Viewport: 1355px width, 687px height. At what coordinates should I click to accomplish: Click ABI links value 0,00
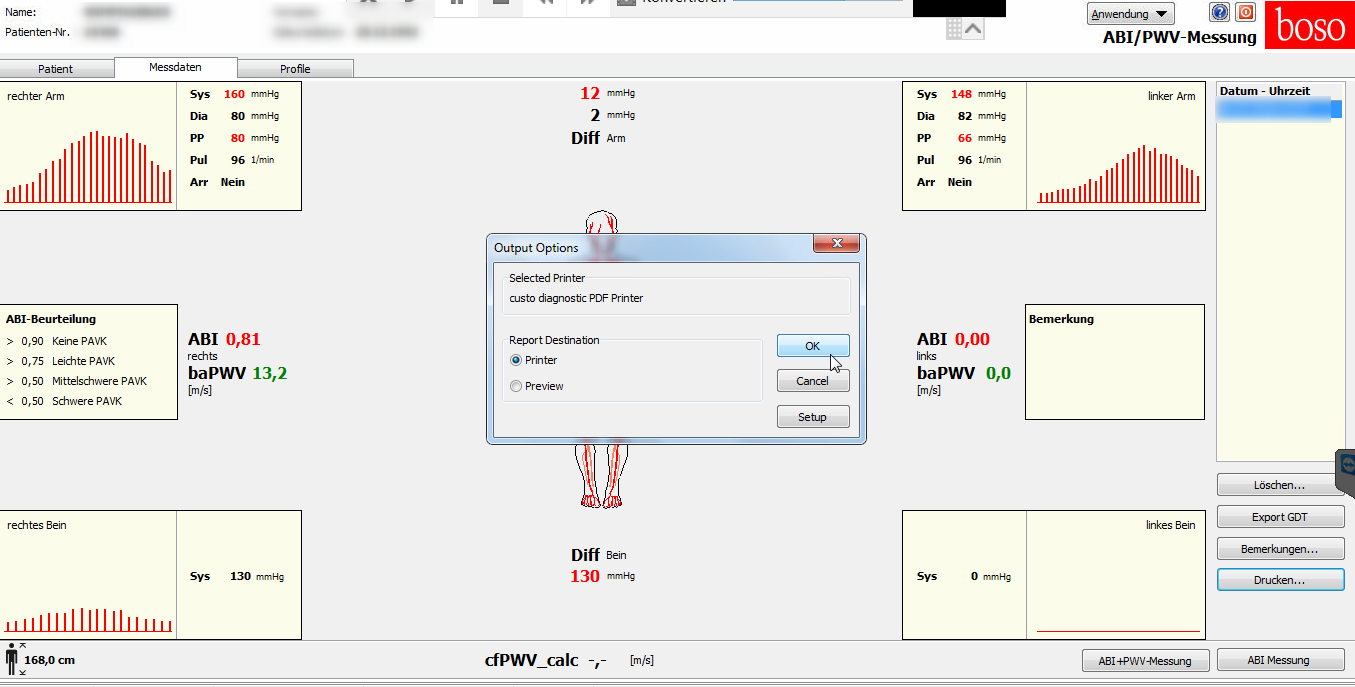(972, 339)
